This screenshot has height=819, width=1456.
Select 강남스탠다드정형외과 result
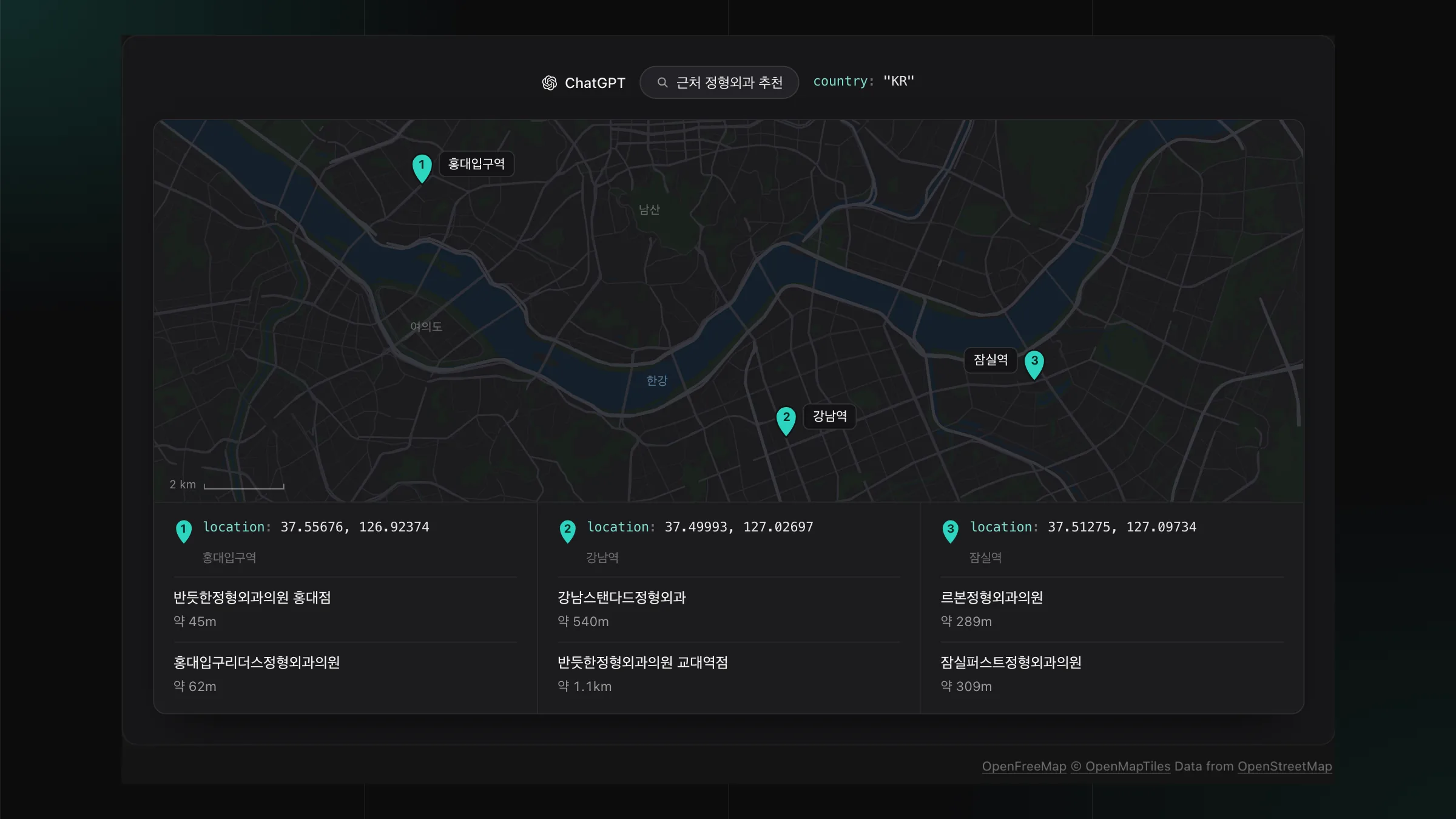coord(729,609)
